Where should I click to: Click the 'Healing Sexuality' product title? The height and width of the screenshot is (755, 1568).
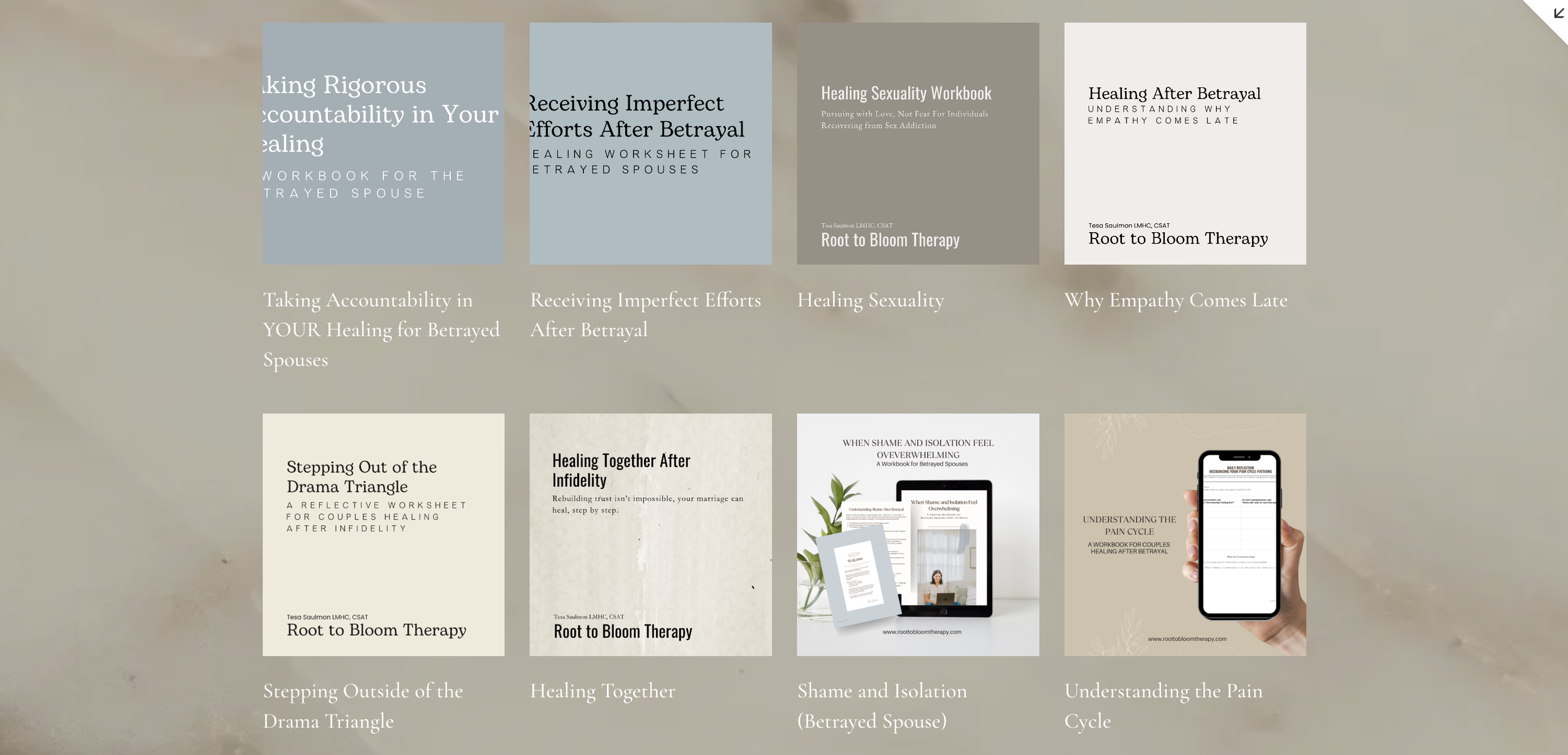[870, 300]
